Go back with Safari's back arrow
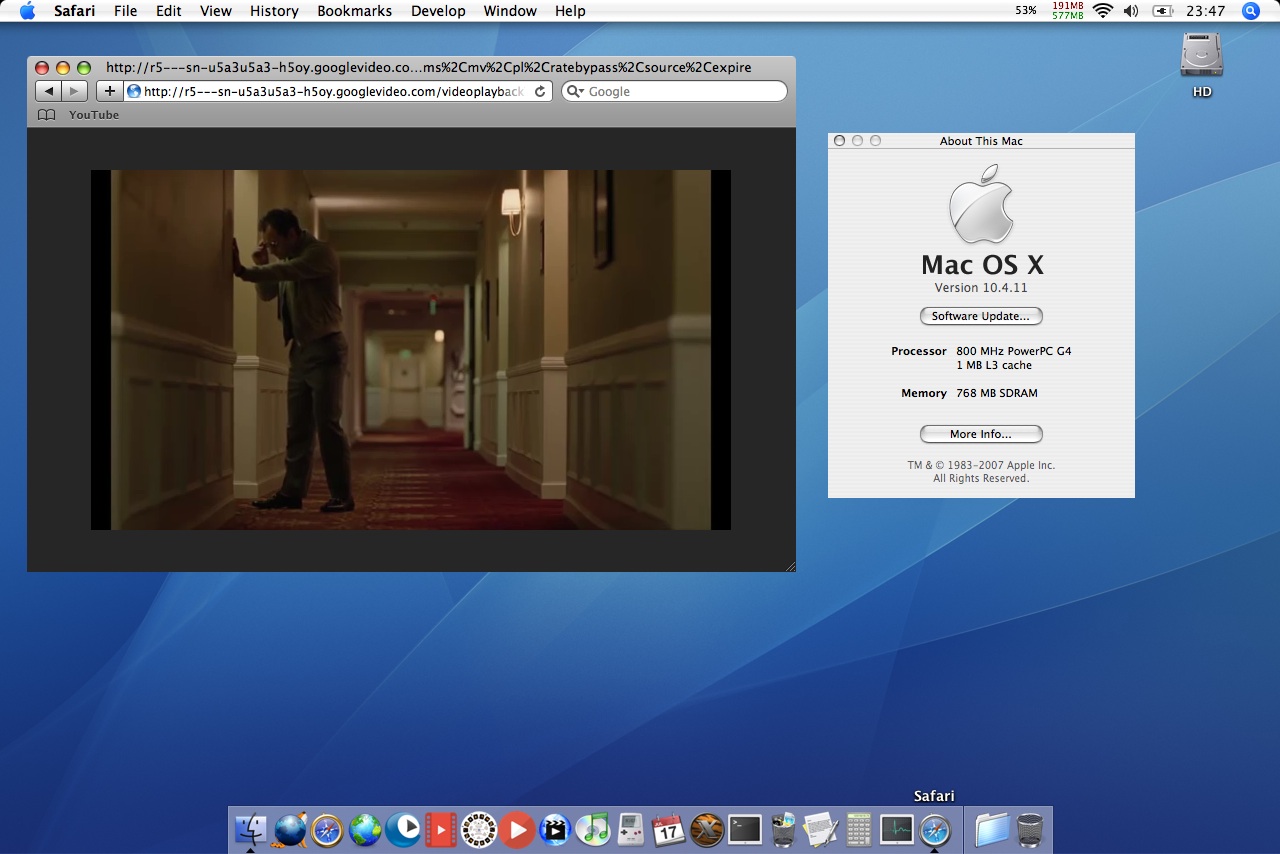Image resolution: width=1280 pixels, height=854 pixels. click(x=48, y=91)
